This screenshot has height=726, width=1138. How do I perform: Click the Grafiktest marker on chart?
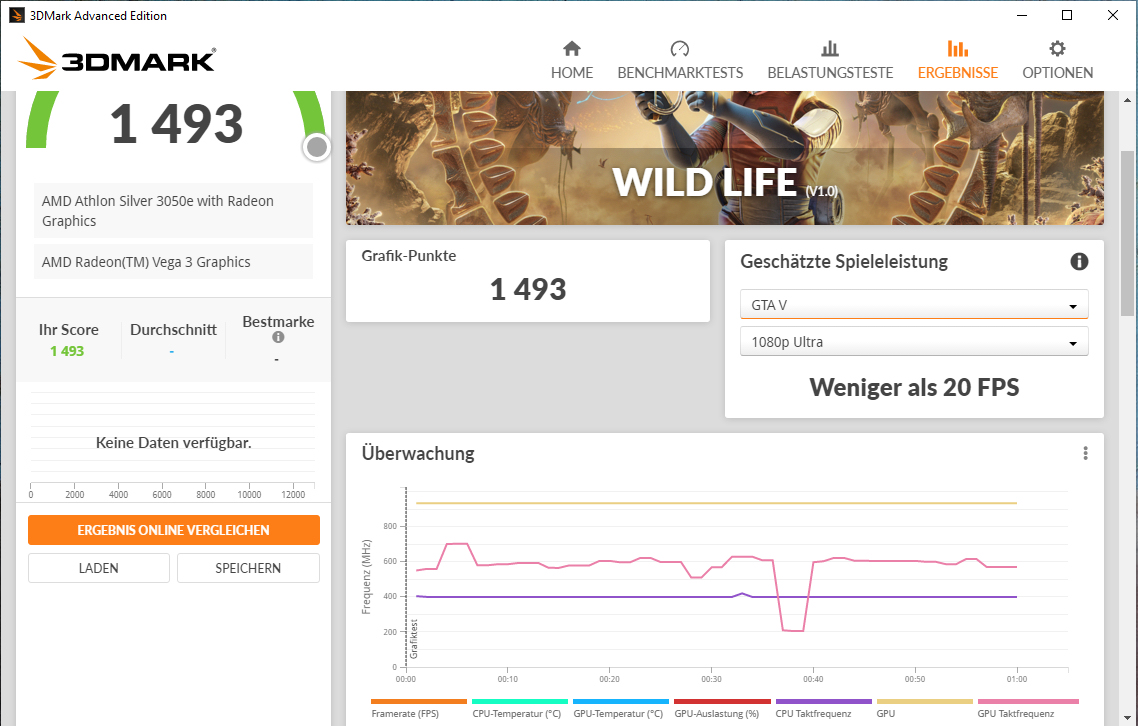[x=414, y=639]
